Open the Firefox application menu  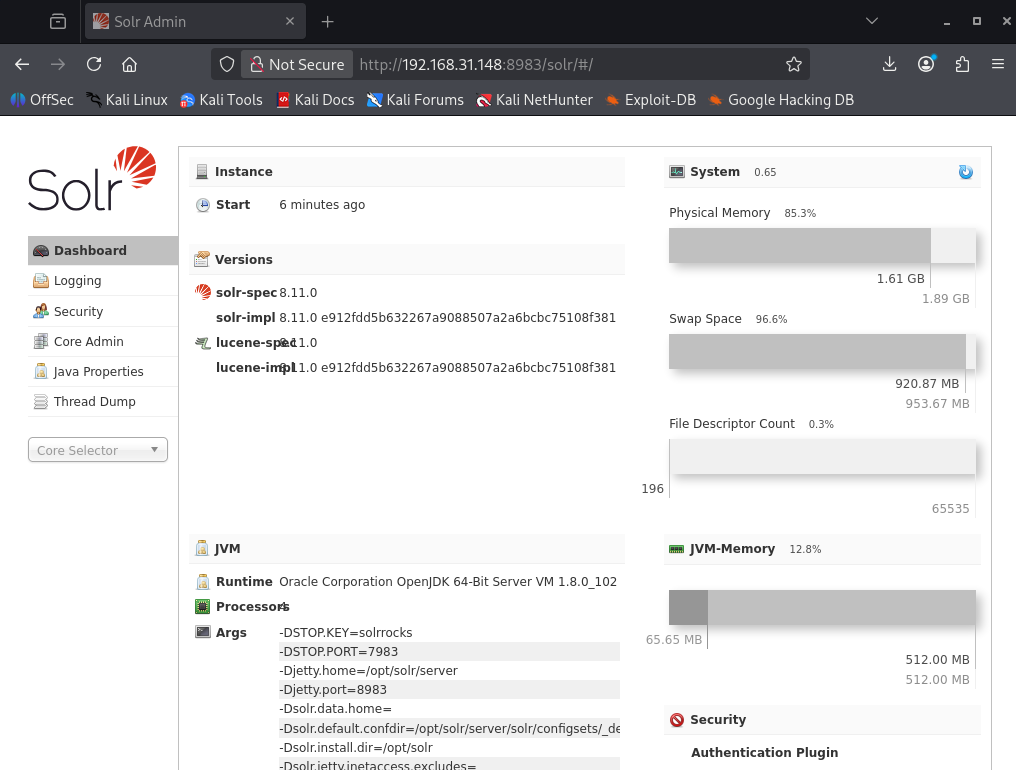[997, 64]
